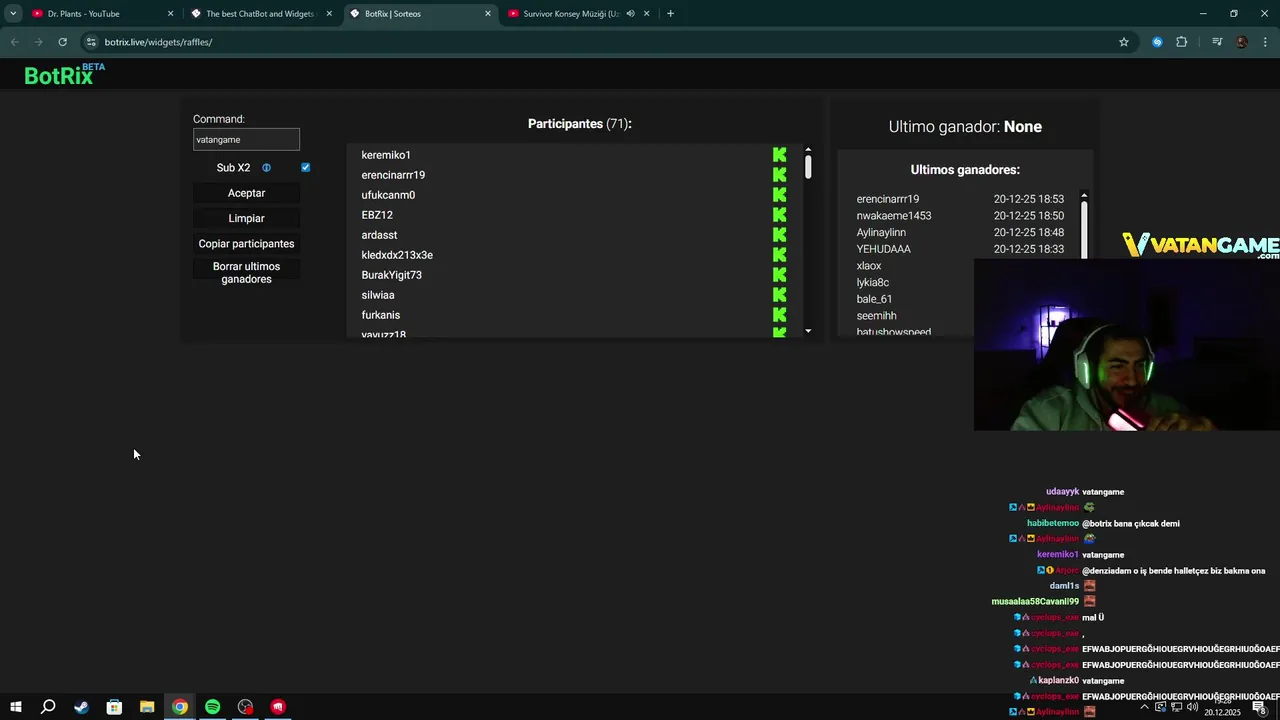Click winner bale_61 in the winners list
This screenshot has width=1280, height=720.
pyautogui.click(x=874, y=299)
